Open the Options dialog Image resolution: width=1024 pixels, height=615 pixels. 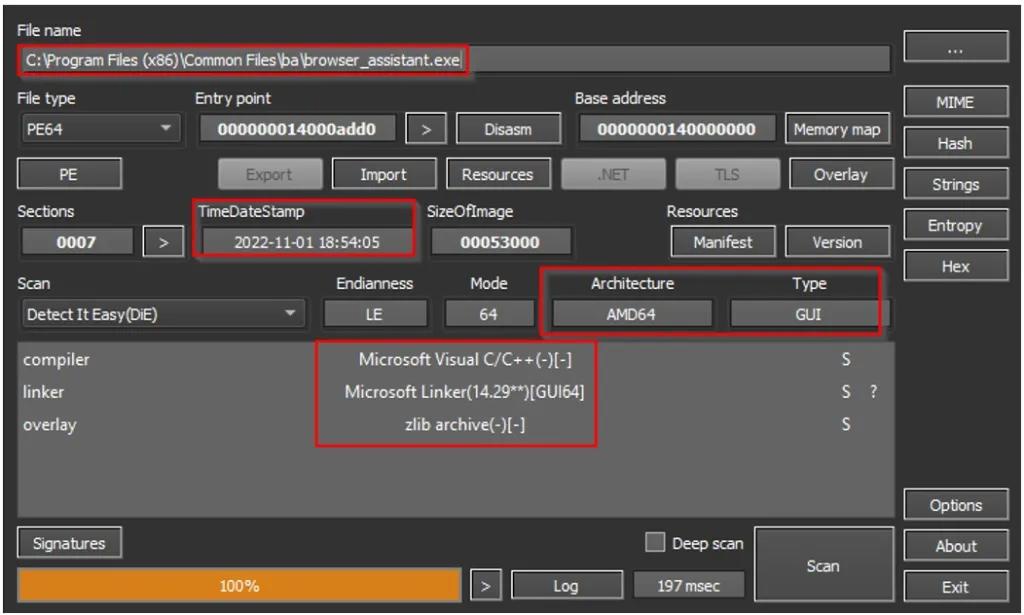tap(955, 505)
